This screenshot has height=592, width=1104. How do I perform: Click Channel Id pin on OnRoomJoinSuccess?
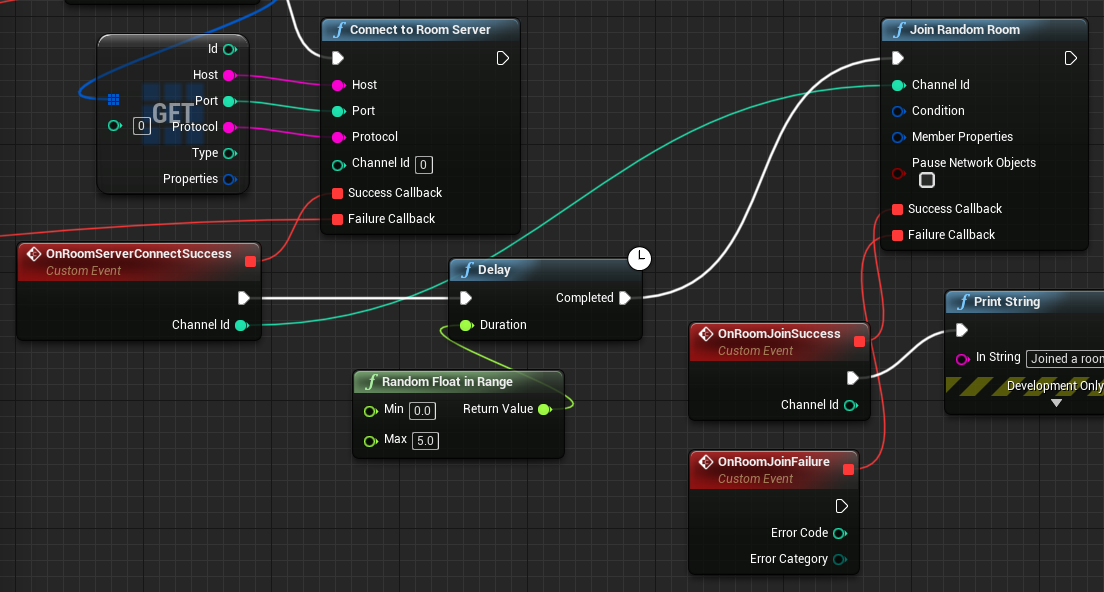click(851, 405)
